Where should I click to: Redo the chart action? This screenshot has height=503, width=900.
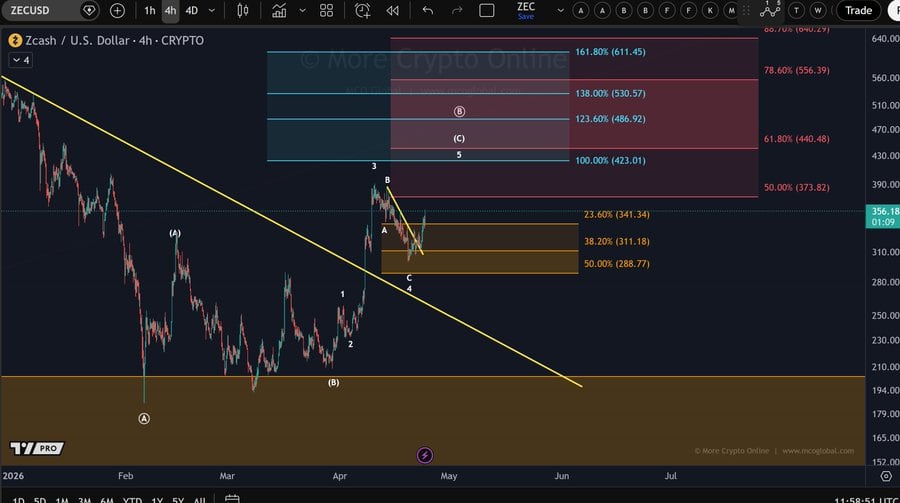click(457, 10)
